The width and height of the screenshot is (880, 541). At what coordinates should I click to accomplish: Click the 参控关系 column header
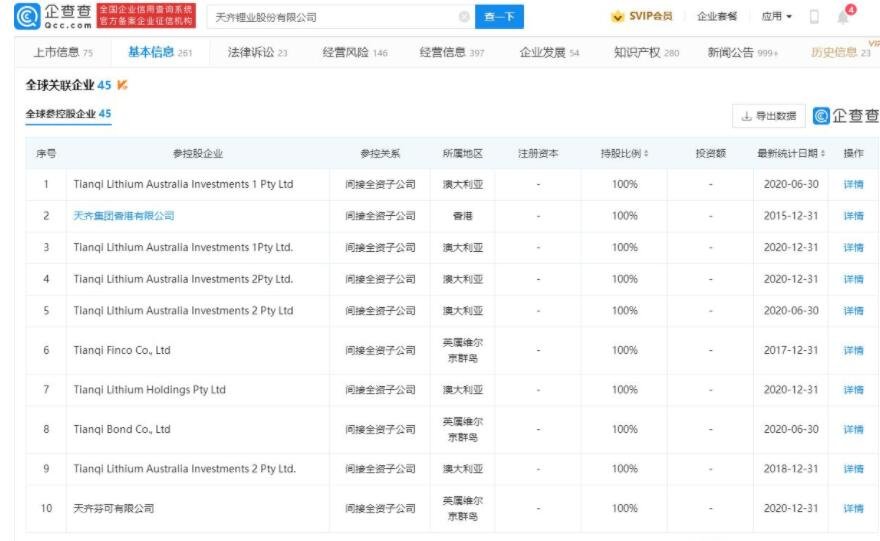point(380,153)
